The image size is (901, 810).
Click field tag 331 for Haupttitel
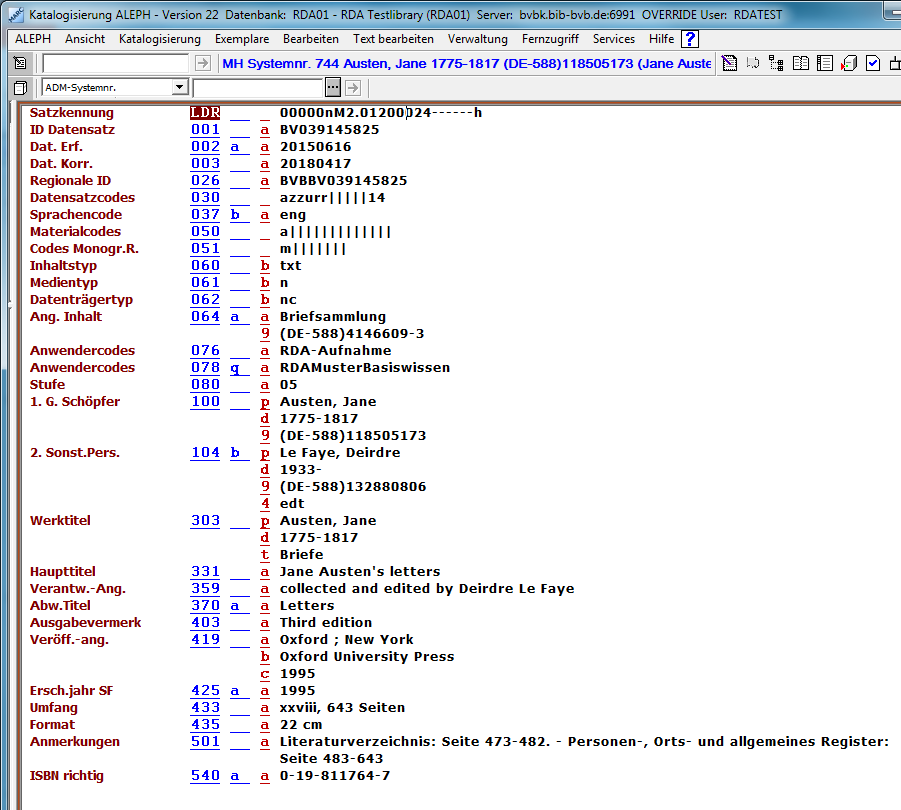tap(205, 572)
